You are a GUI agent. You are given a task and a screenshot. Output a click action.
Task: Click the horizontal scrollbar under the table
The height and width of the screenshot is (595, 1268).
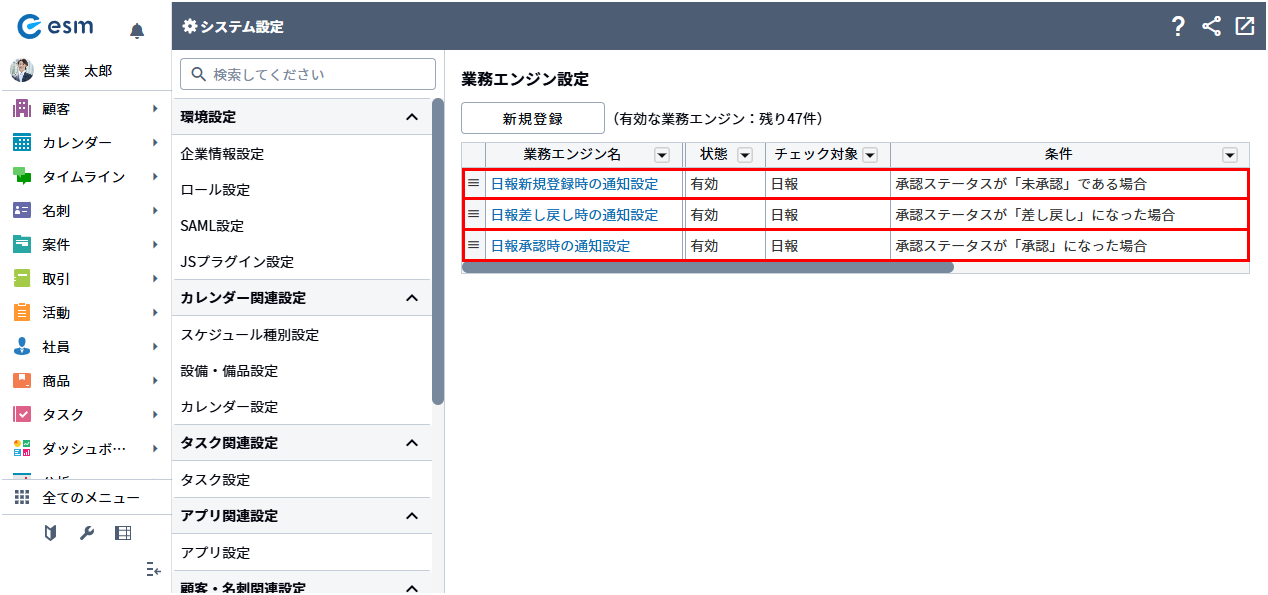707,268
